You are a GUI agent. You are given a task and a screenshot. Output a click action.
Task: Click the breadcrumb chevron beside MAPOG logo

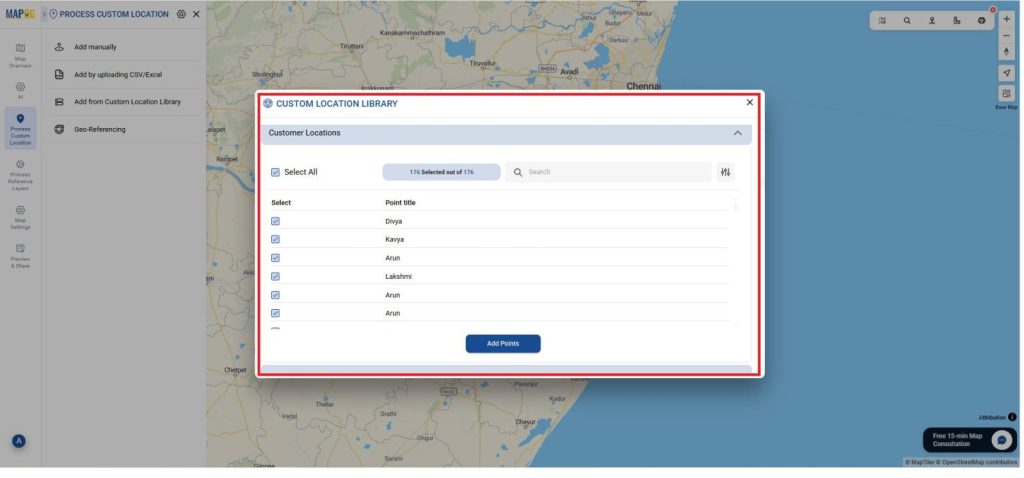pos(44,14)
